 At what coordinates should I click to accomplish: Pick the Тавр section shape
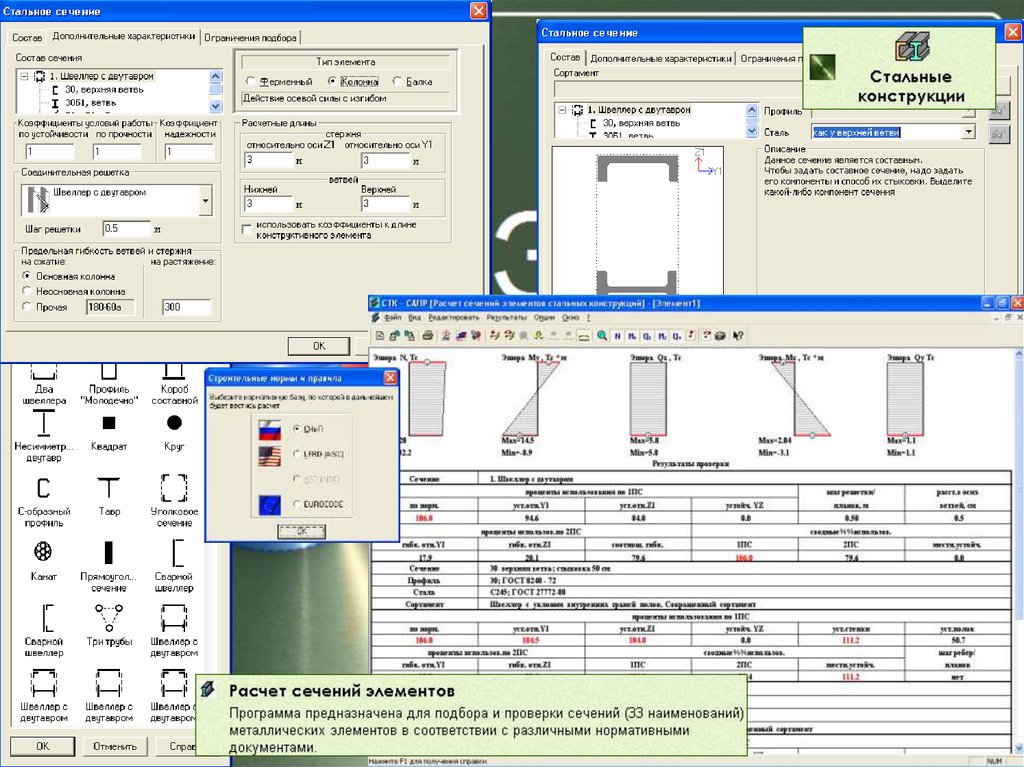[x=109, y=487]
